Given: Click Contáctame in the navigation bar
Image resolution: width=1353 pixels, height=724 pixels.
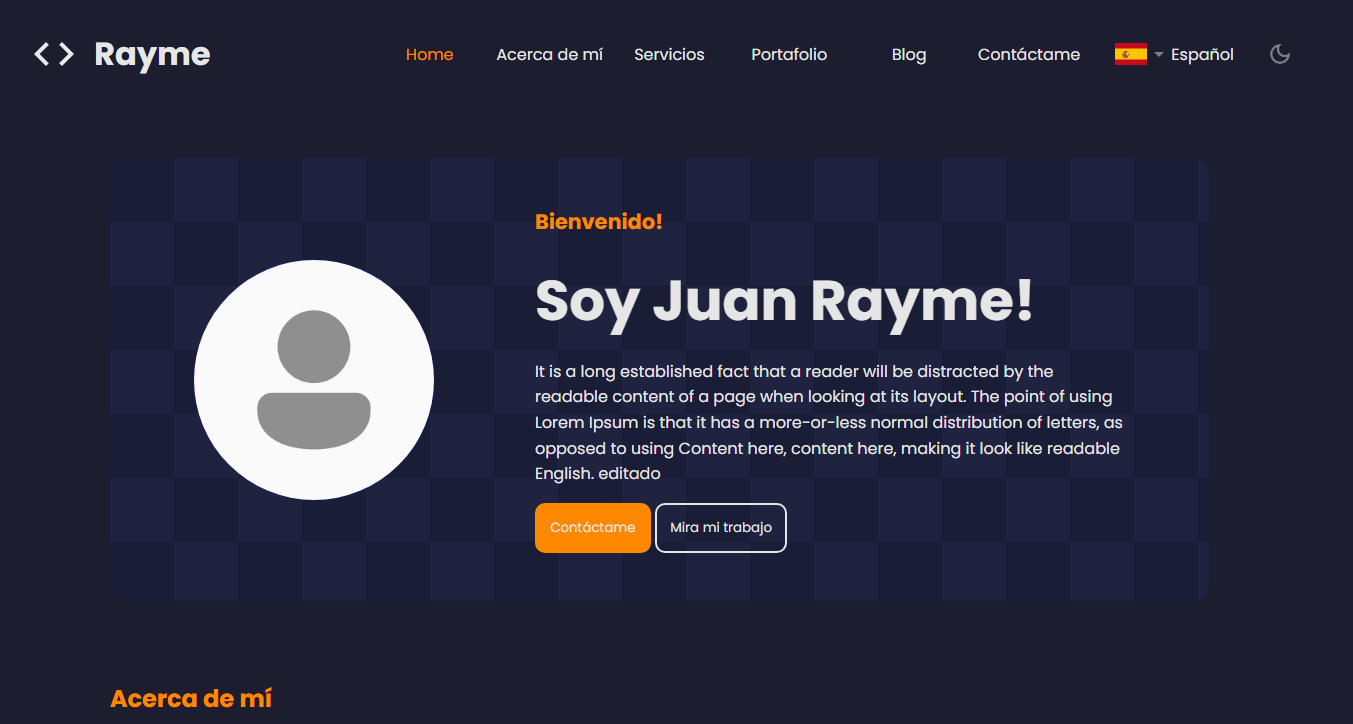Looking at the screenshot, I should 1028,54.
